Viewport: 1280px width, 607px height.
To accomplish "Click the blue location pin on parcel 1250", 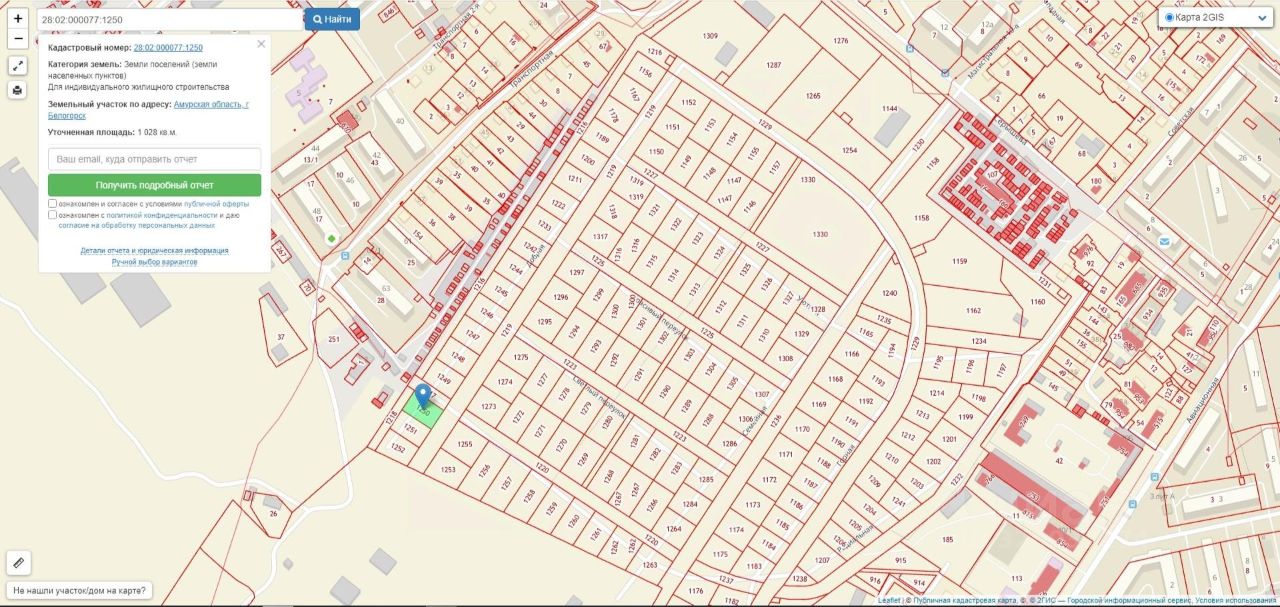I will click(423, 397).
